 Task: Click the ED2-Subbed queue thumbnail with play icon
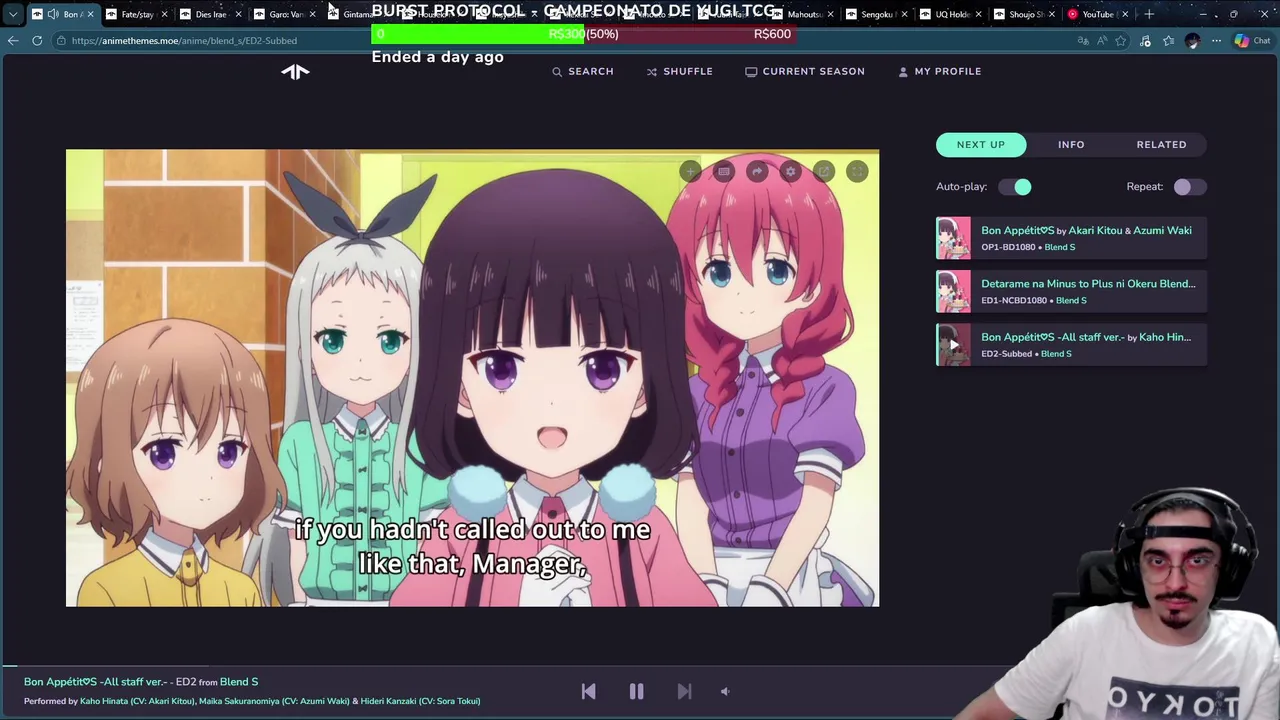point(953,345)
